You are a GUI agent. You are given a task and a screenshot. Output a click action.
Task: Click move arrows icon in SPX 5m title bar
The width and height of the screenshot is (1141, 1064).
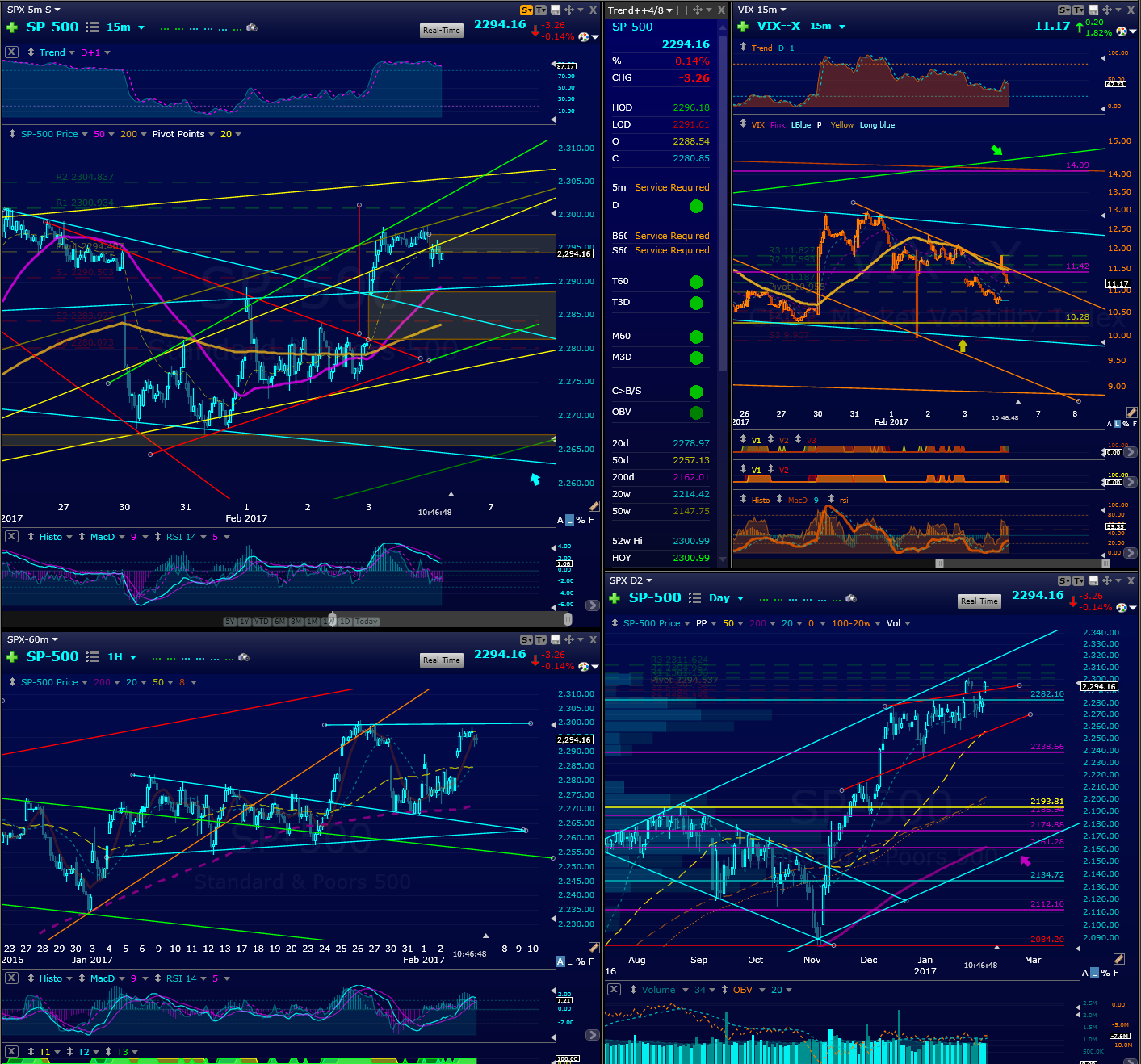[569, 10]
